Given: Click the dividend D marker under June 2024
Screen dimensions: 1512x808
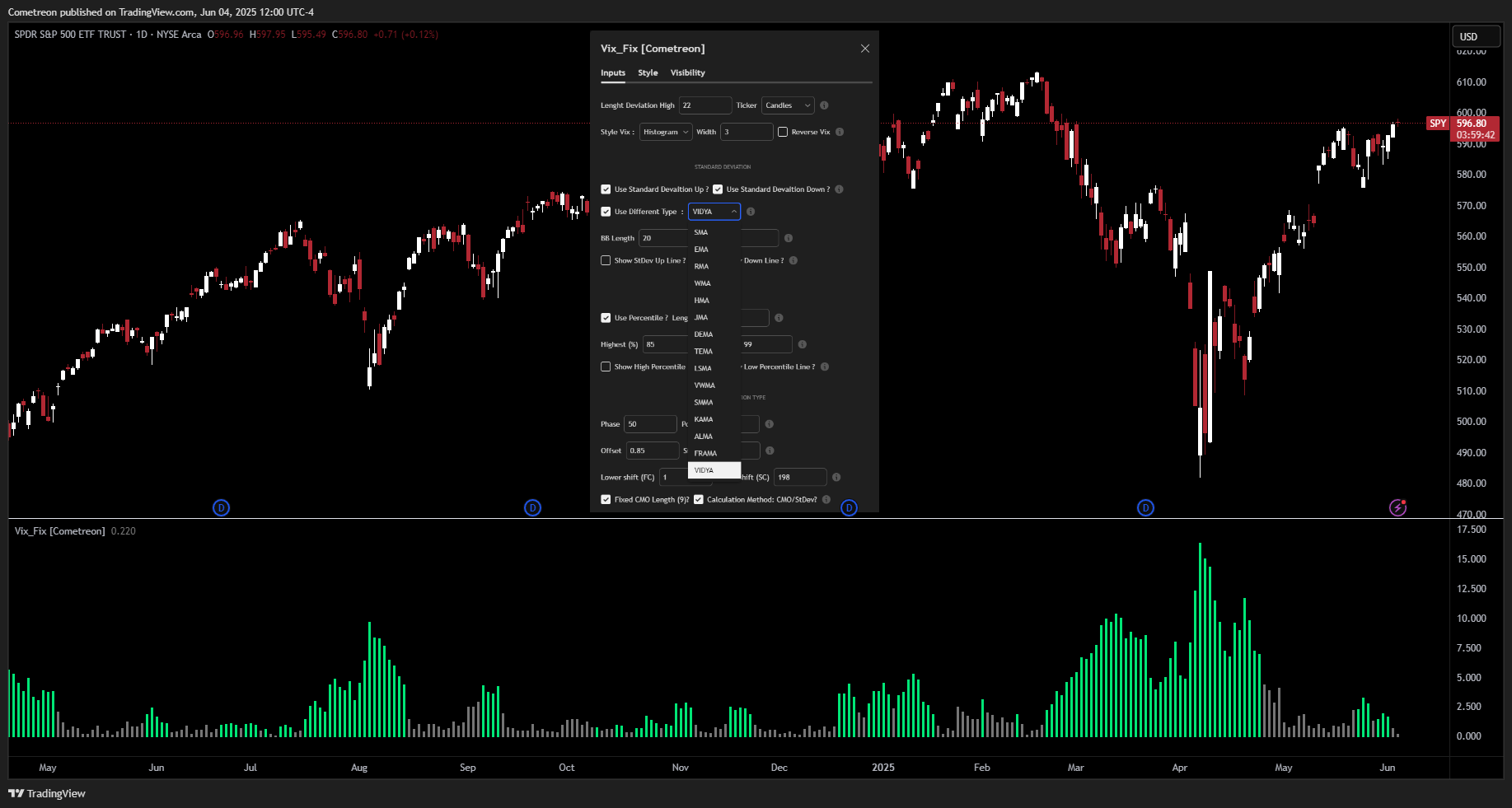Looking at the screenshot, I should (x=221, y=507).
